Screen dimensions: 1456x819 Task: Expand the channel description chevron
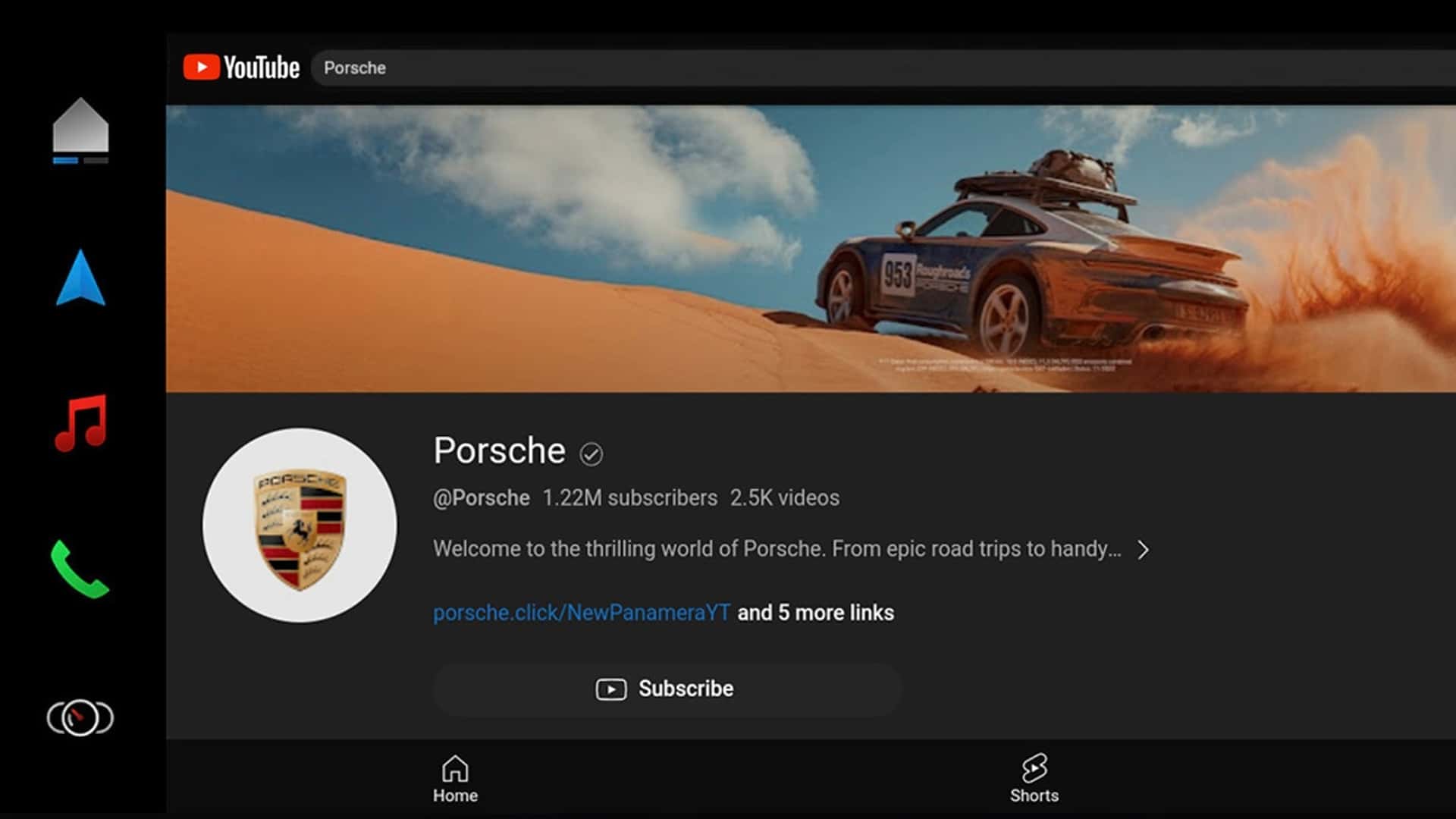tap(1143, 550)
